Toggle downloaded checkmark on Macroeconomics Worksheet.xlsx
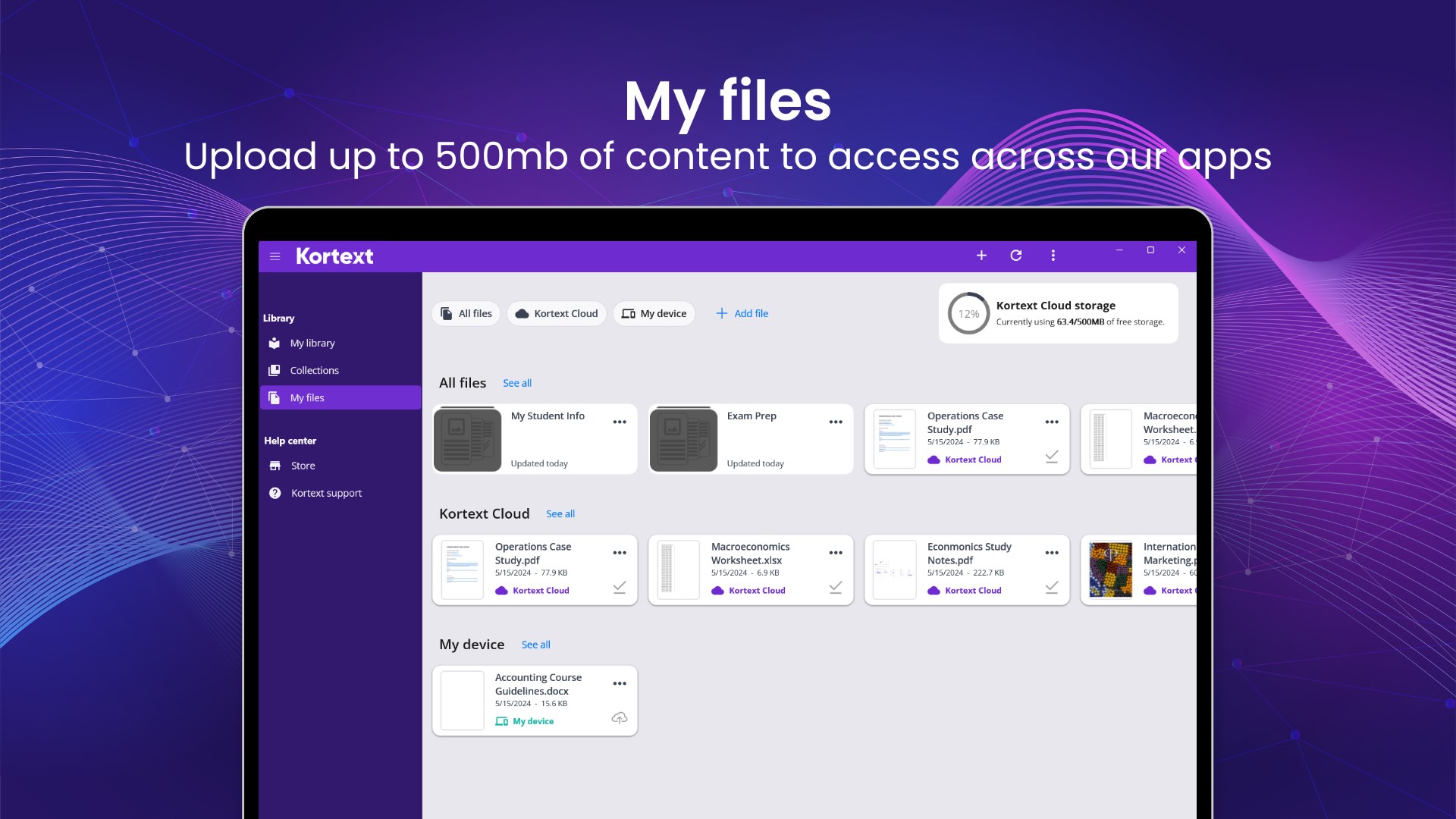Screen dimensions: 1456x819 click(835, 588)
